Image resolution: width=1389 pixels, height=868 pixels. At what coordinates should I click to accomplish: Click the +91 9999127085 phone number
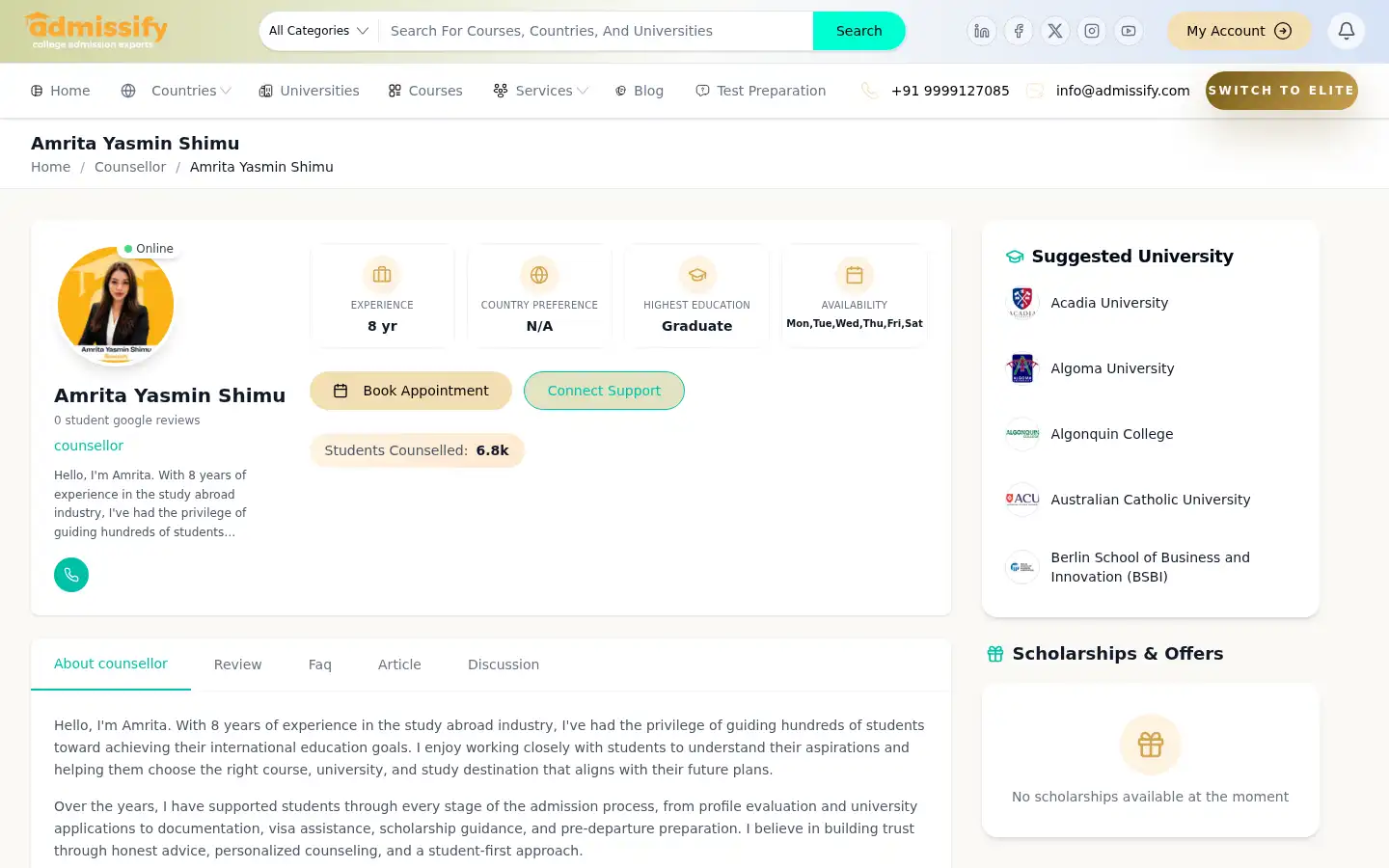[x=950, y=91]
